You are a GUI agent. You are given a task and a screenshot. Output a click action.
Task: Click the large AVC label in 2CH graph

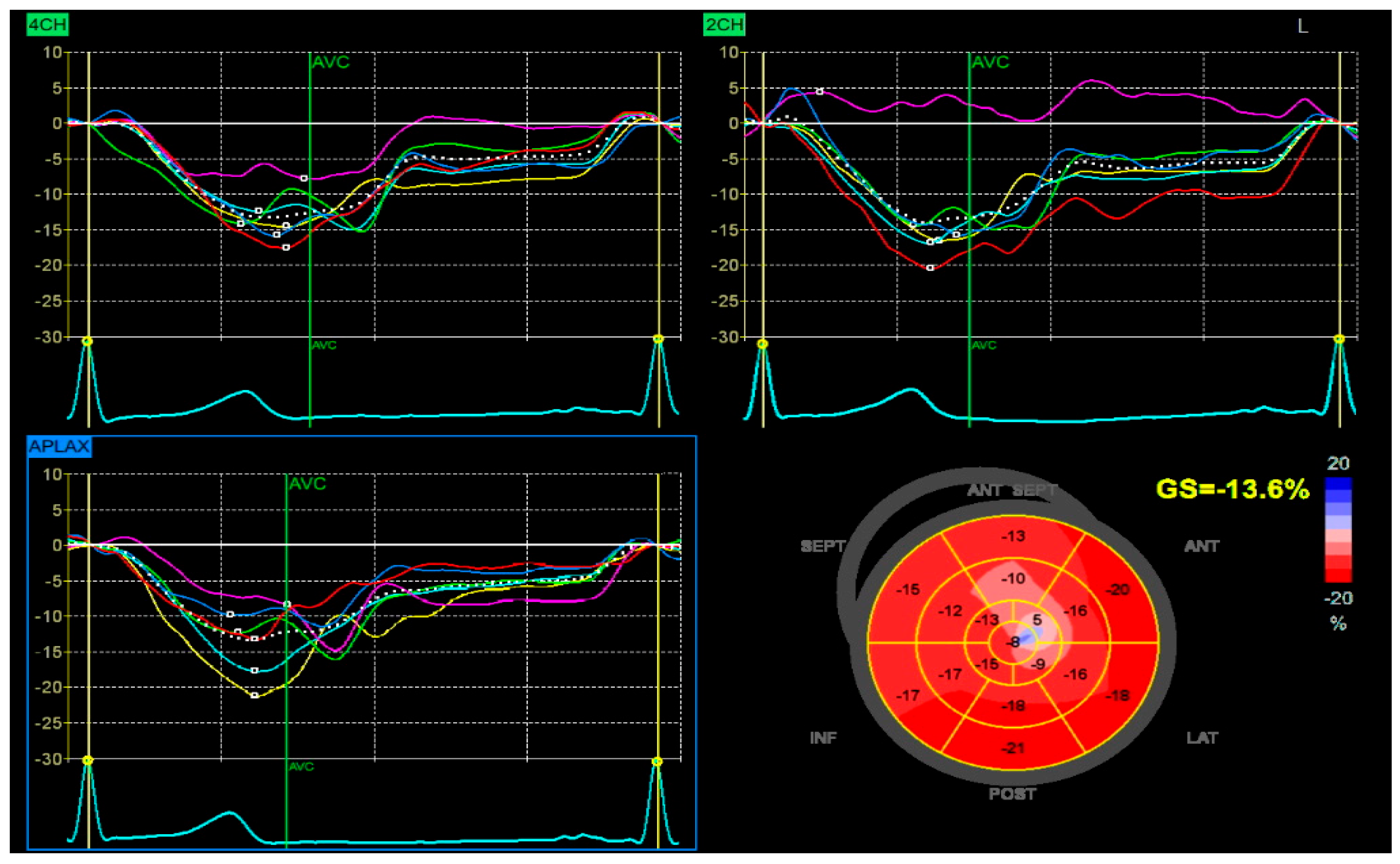[x=990, y=62]
